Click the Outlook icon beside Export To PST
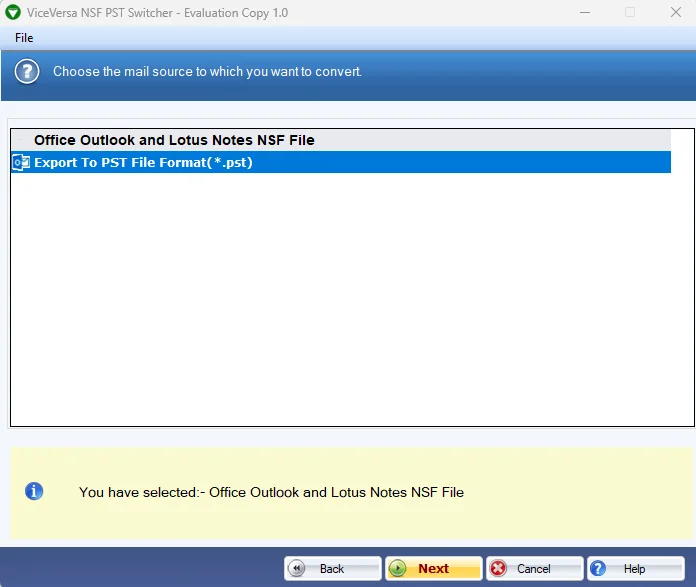 [21, 162]
